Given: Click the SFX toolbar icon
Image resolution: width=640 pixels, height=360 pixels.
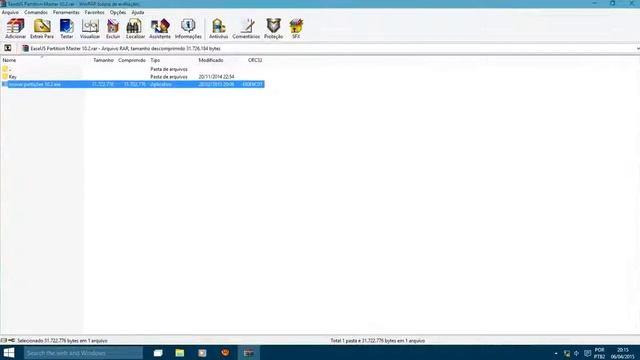Looking at the screenshot, I should (x=296, y=29).
